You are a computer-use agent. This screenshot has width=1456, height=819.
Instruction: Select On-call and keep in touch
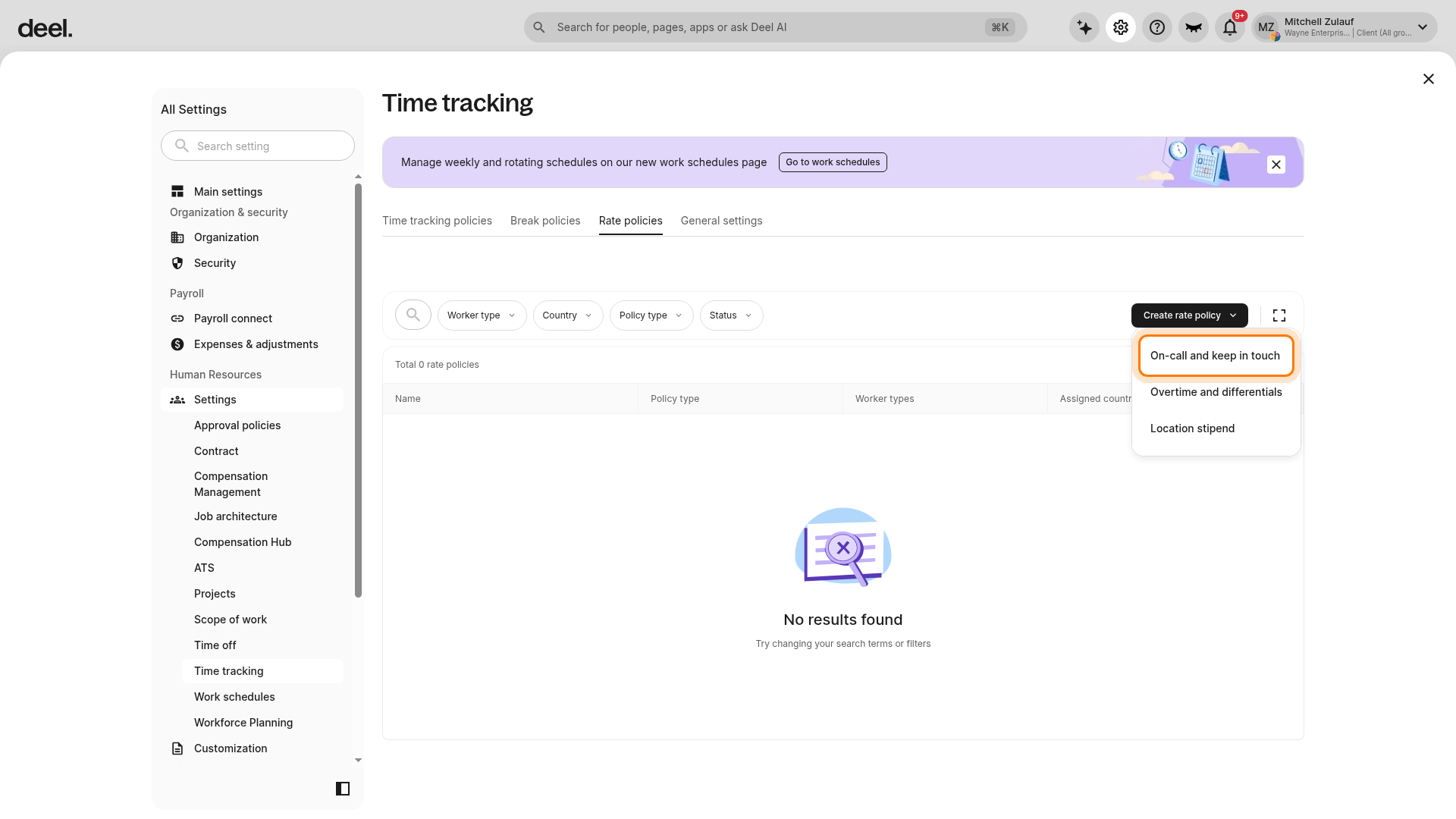(1216, 356)
